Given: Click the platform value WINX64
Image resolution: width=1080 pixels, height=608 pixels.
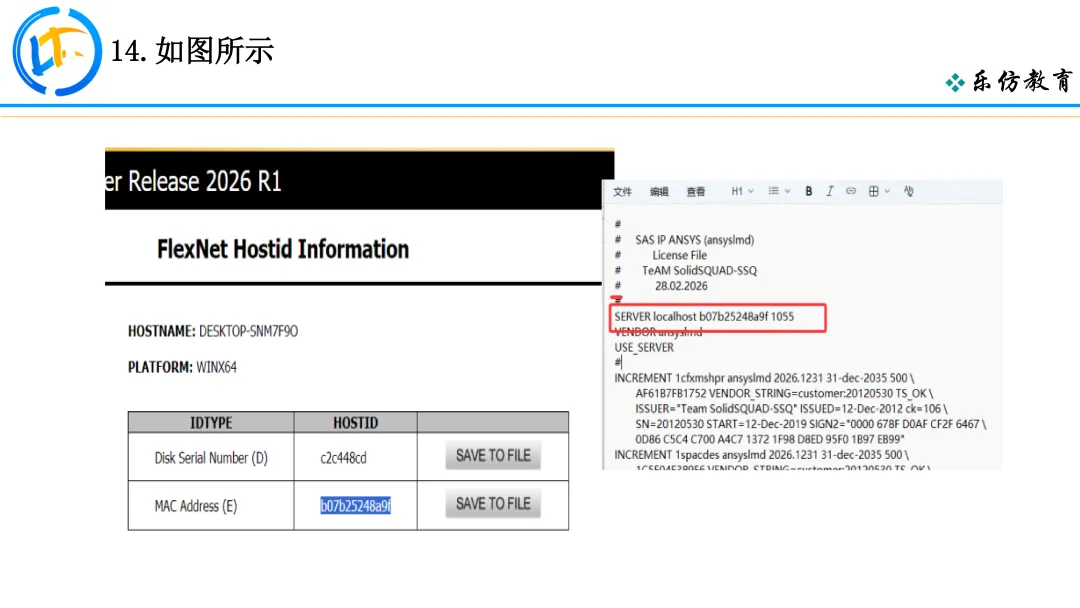Looking at the screenshot, I should (x=216, y=367).
